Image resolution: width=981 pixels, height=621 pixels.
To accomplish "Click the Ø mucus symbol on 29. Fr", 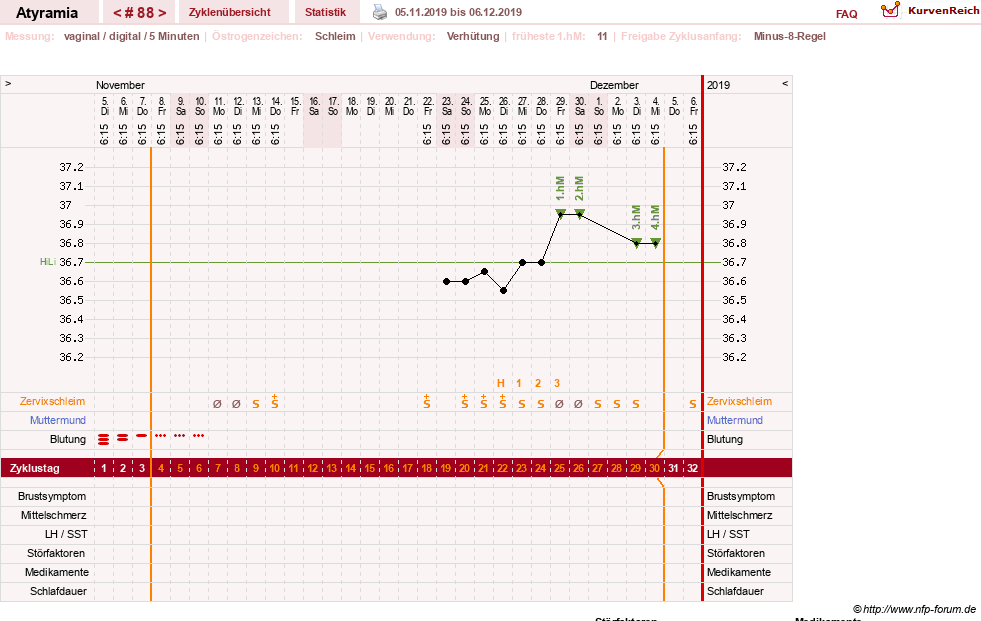I will click(559, 404).
